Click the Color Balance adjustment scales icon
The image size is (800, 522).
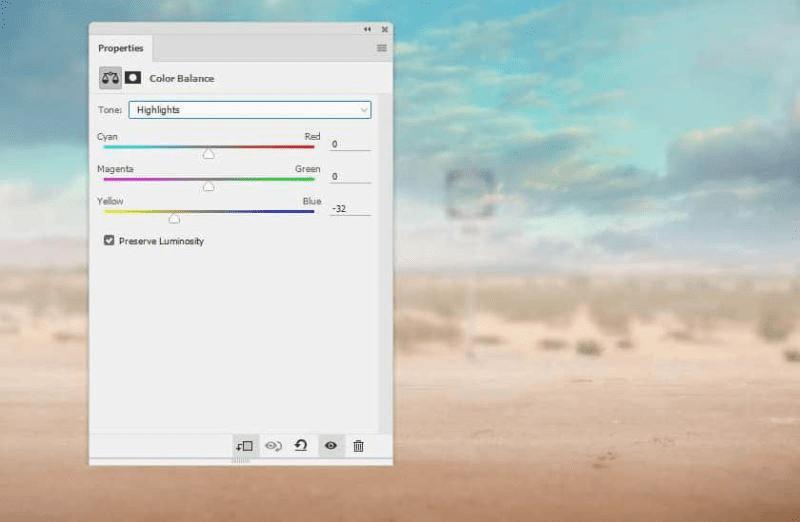(x=110, y=78)
